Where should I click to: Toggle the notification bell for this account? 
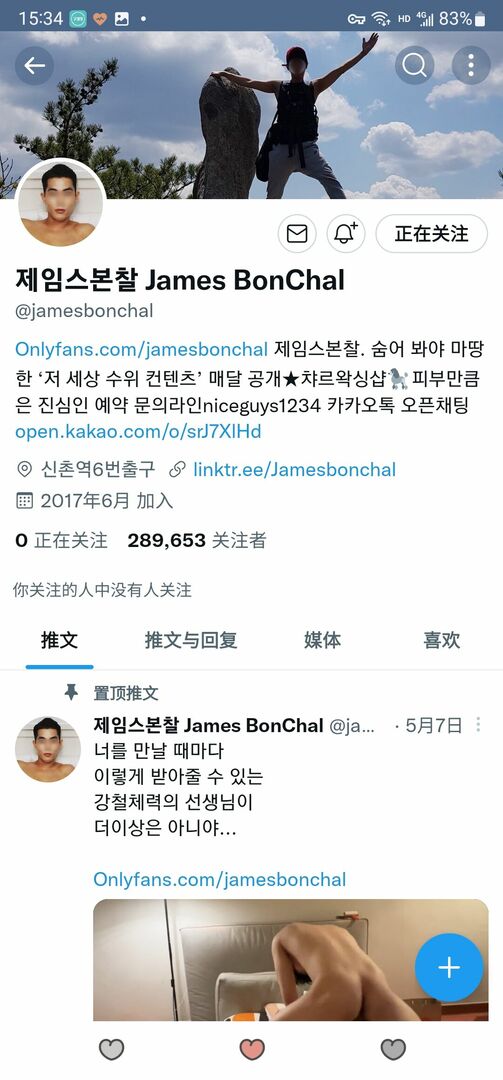pos(346,234)
